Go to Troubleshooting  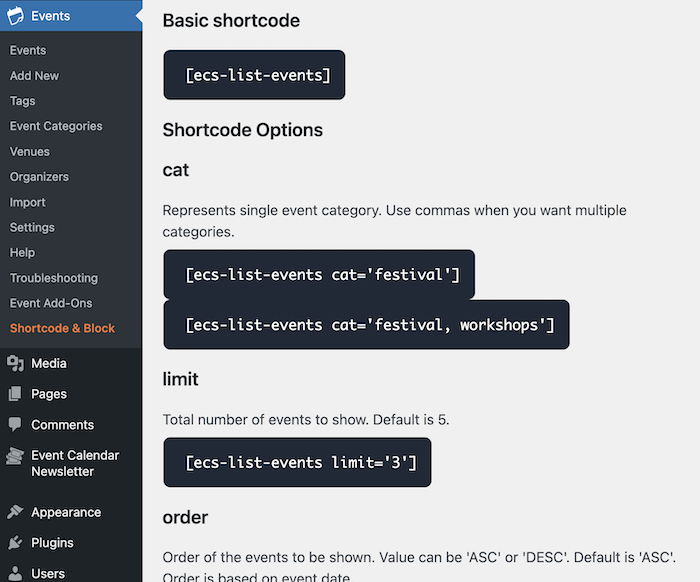tap(54, 278)
